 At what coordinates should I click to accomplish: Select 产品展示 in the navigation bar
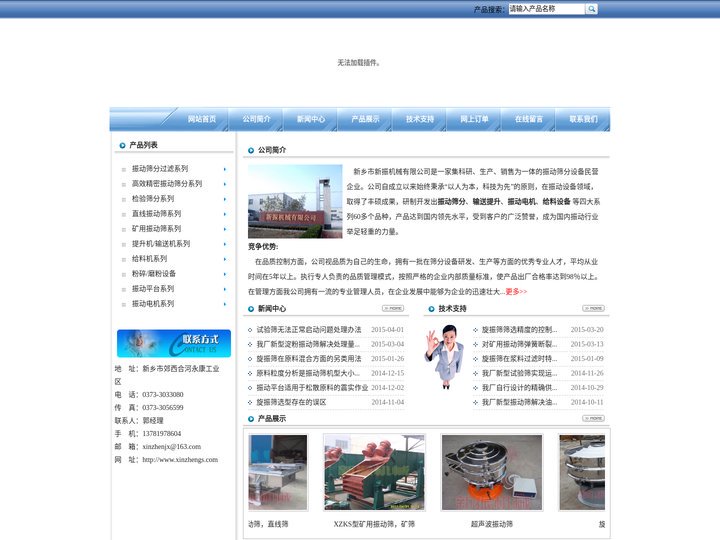click(x=365, y=119)
